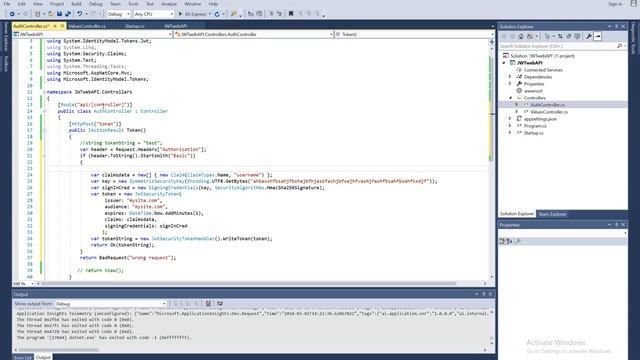Open the Build menu
The width and height of the screenshot is (640, 360).
pos(76,4)
